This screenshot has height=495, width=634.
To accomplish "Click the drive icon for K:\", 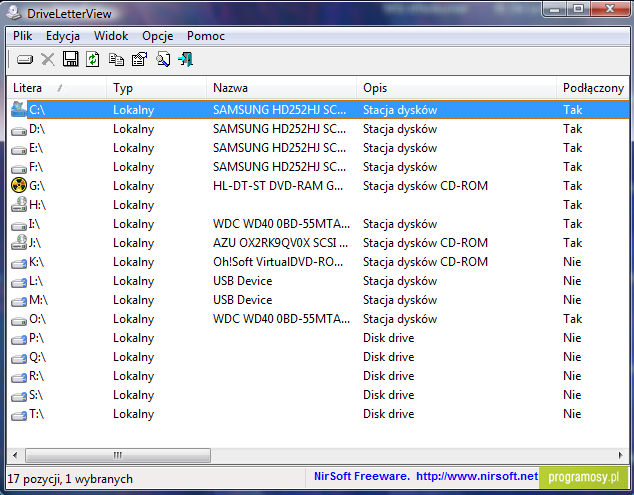I will click(x=19, y=264).
